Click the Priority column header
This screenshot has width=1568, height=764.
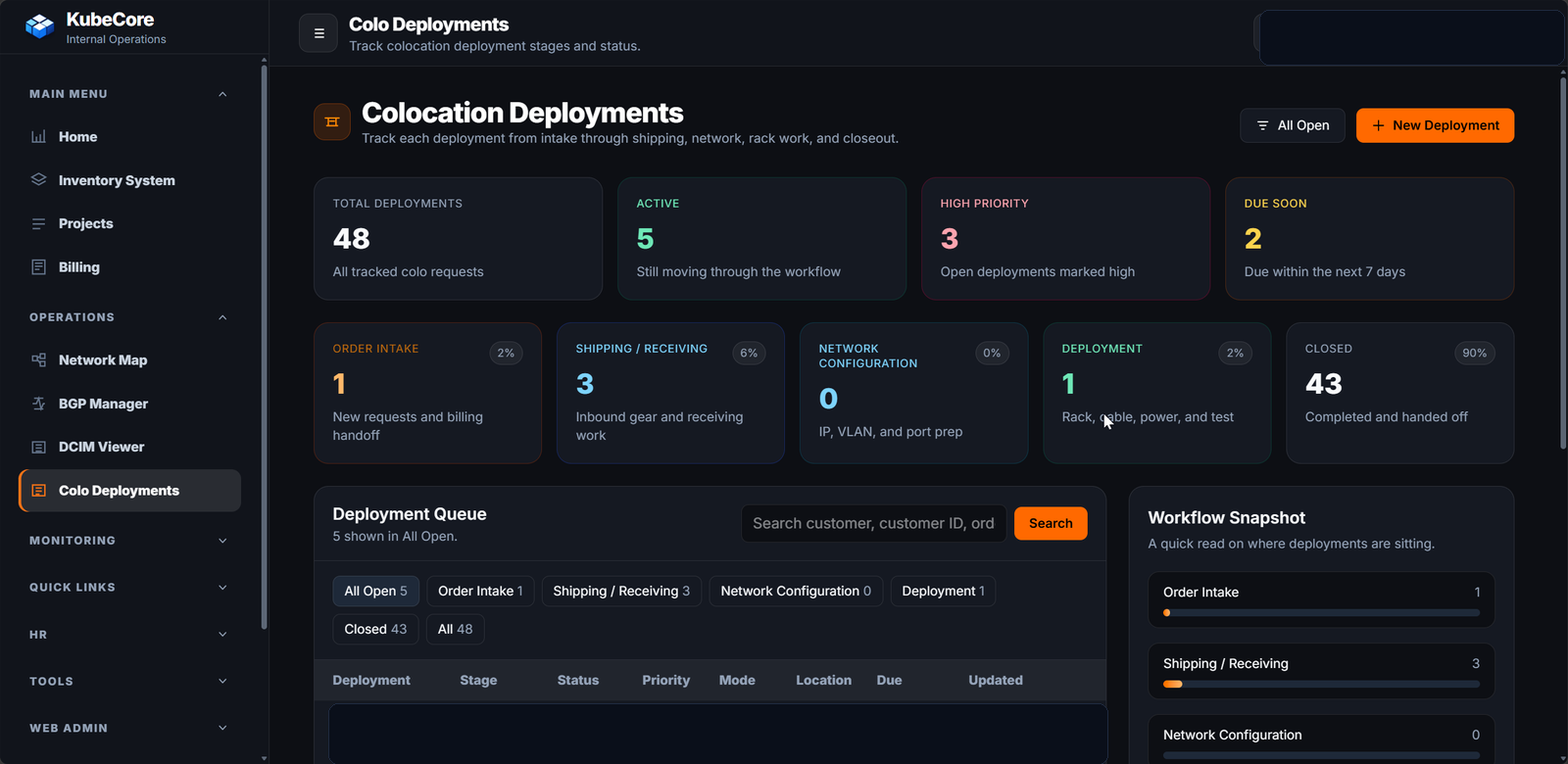[666, 680]
